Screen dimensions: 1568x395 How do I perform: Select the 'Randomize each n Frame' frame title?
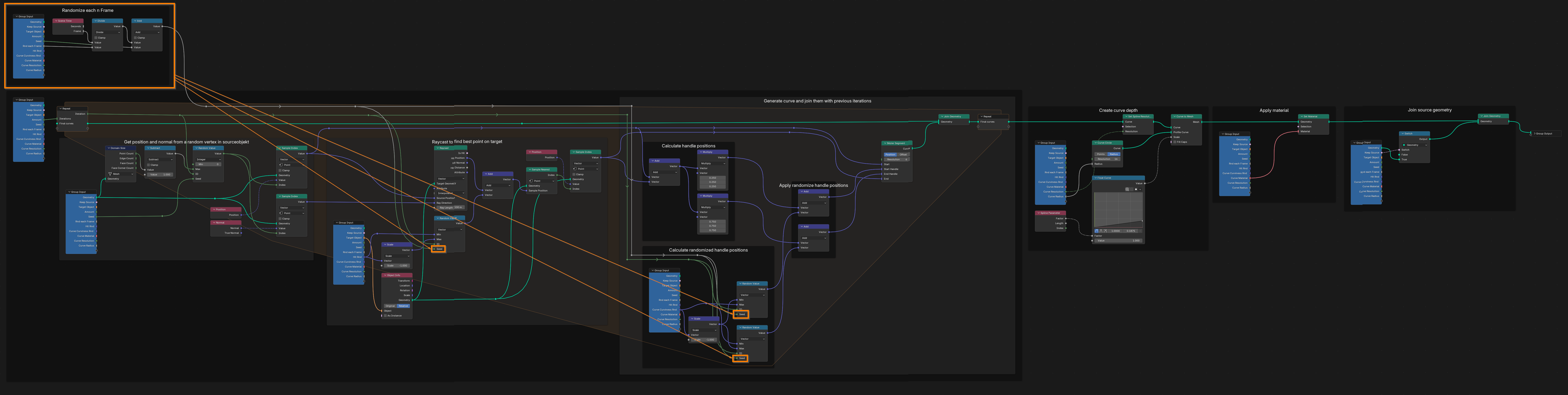(88, 10)
